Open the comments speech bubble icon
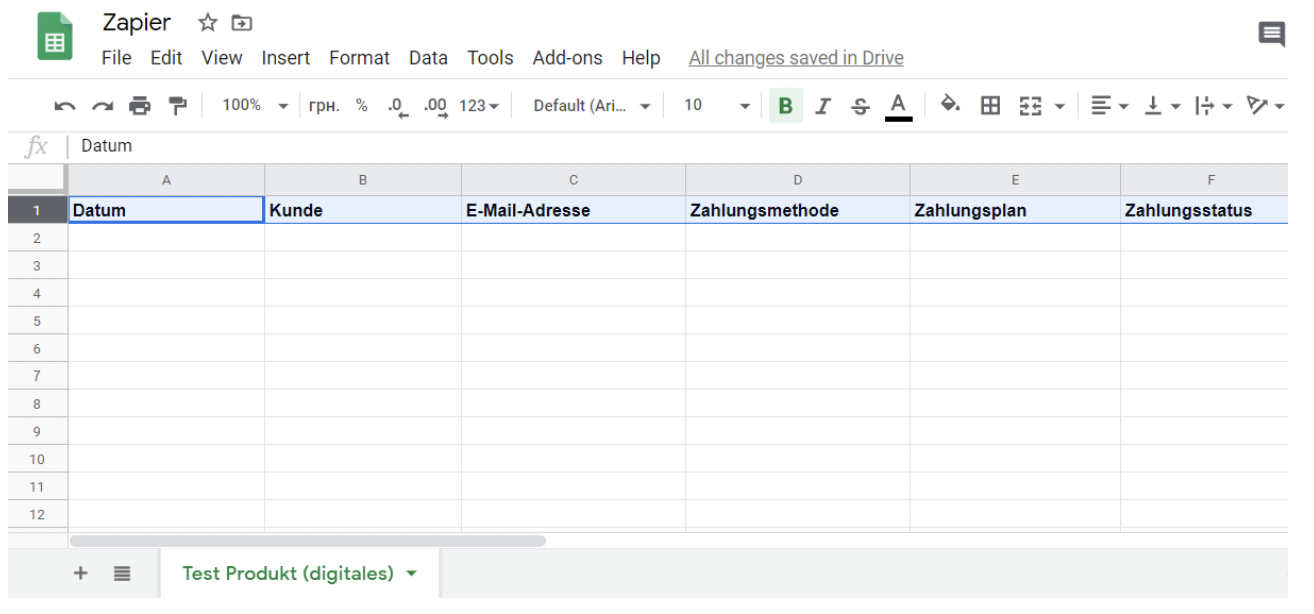The width and height of the screenshot is (1314, 614). pyautogui.click(x=1271, y=35)
